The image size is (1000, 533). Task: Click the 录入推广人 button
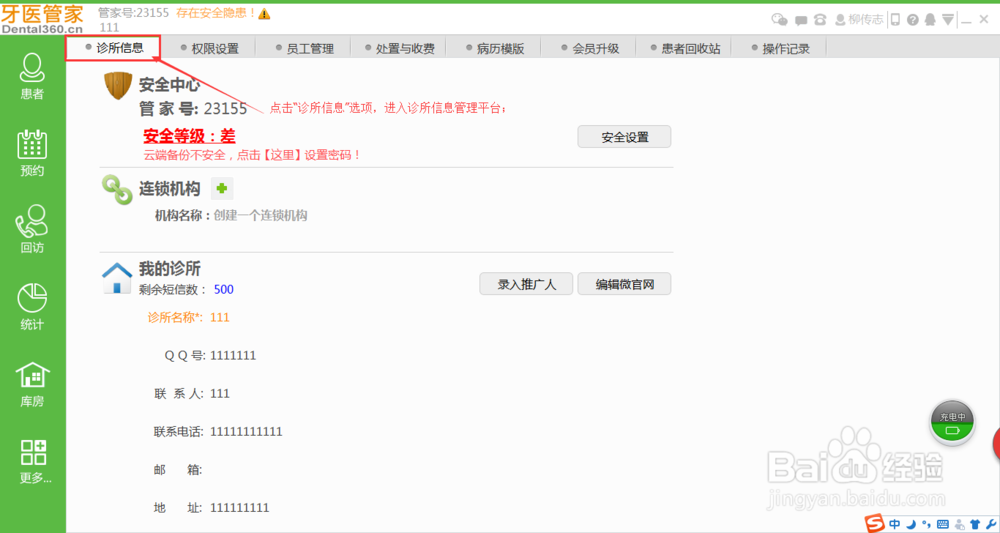(x=526, y=284)
